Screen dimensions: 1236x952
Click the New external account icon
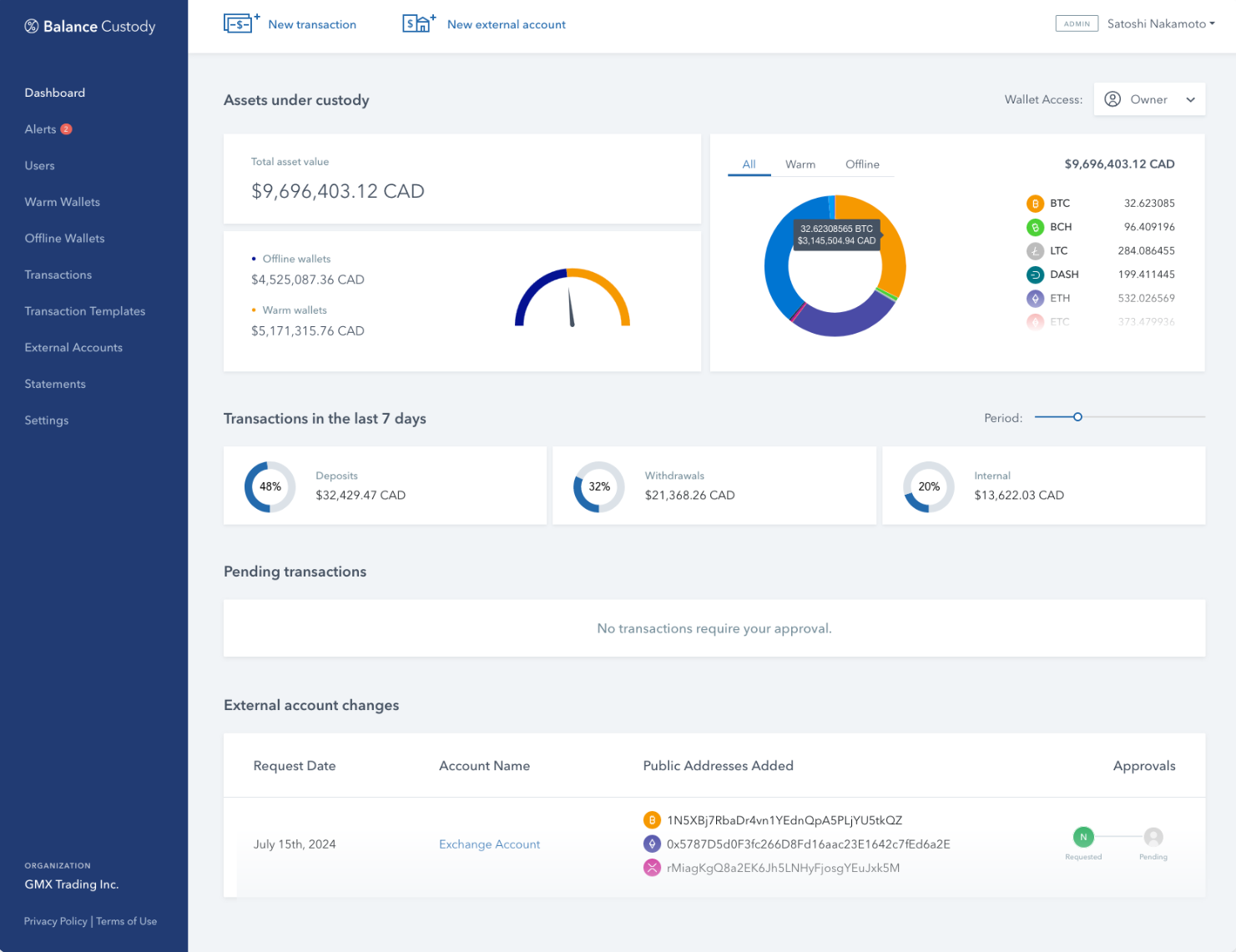click(x=419, y=23)
